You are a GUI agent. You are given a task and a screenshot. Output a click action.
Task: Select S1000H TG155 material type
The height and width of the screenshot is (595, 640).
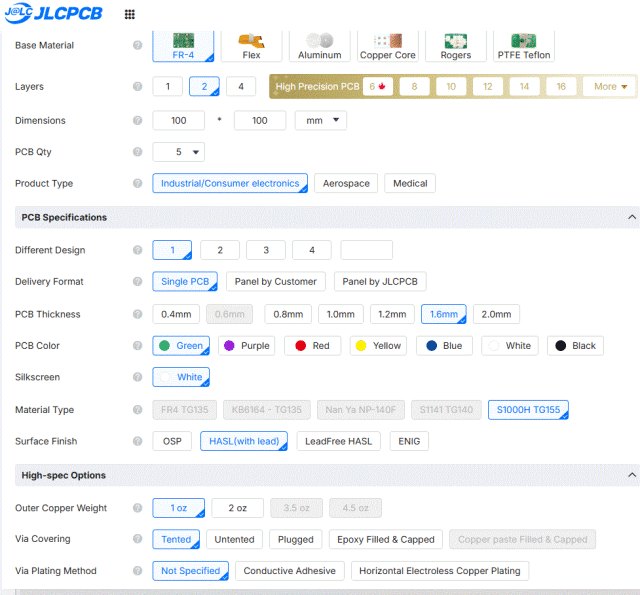(529, 410)
